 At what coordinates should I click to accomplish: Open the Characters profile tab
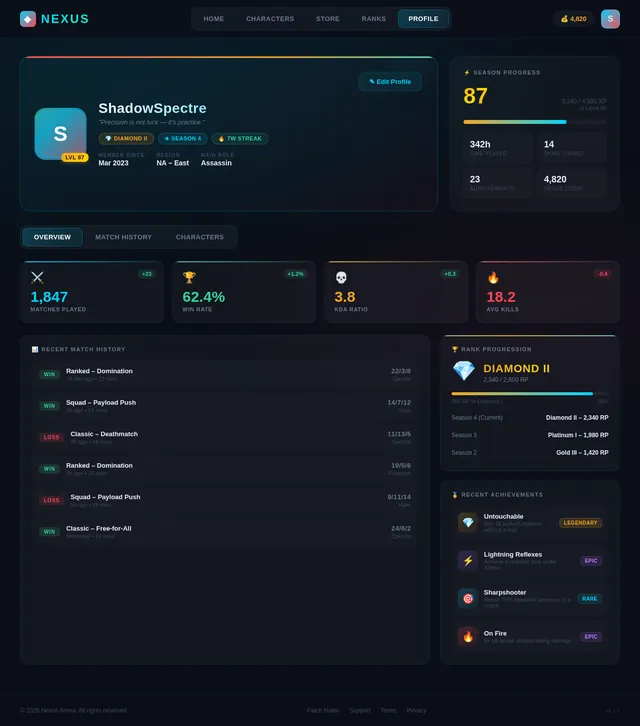(x=199, y=237)
